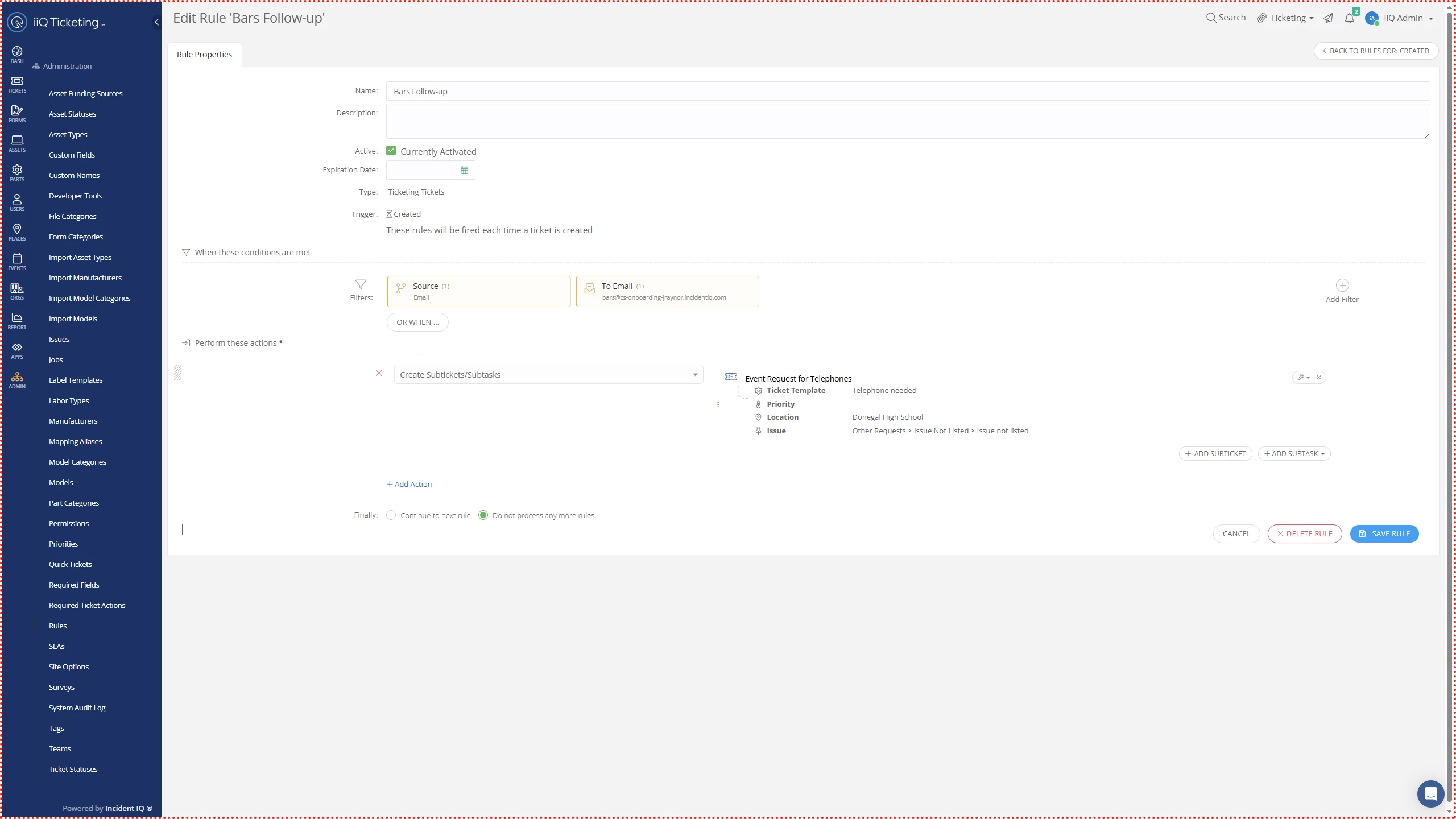Click into the Description text area
This screenshot has width=1456, height=819.
click(x=907, y=121)
